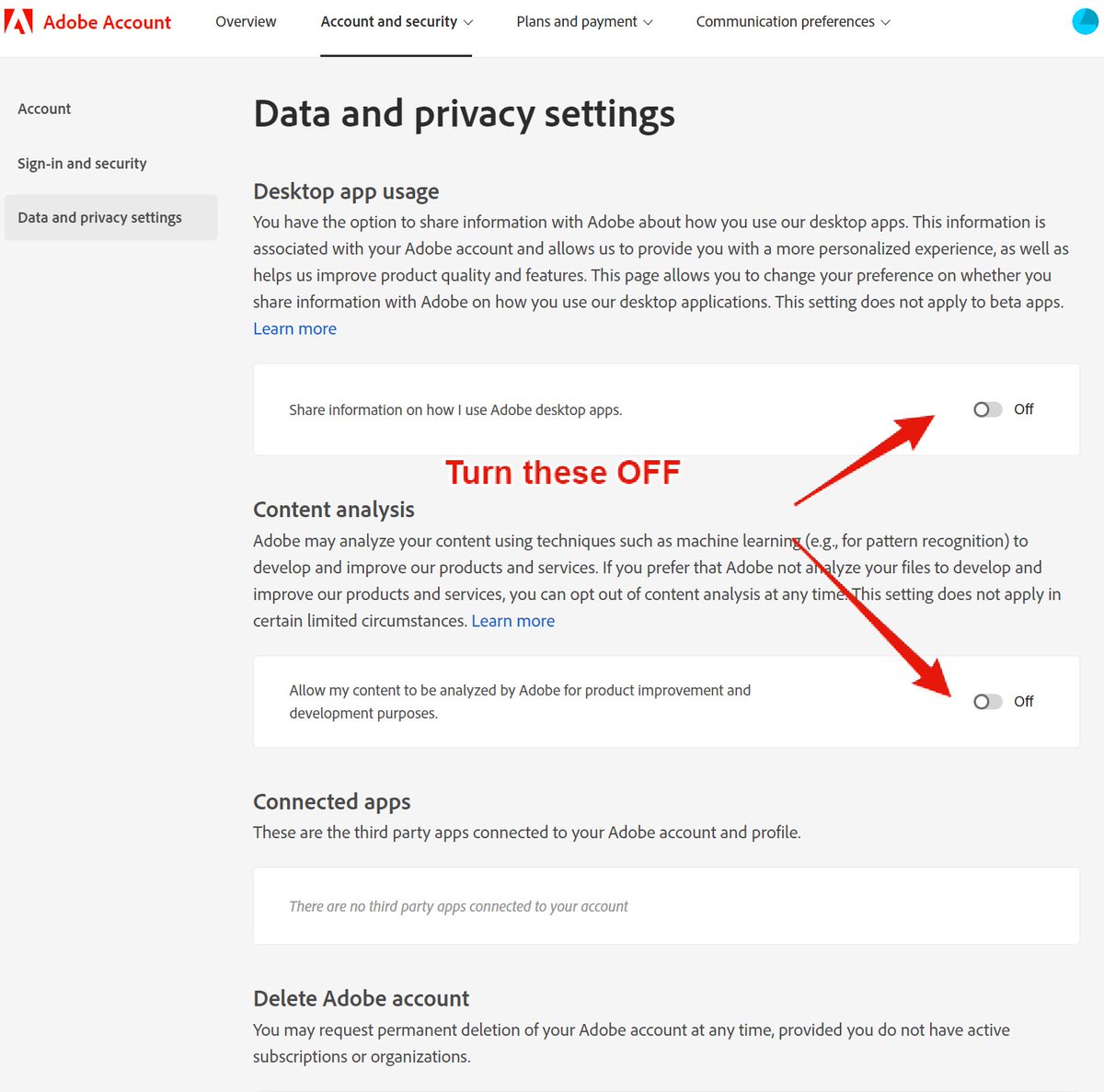Open the user profile avatar
This screenshot has width=1104, height=1092.
click(x=1087, y=21)
